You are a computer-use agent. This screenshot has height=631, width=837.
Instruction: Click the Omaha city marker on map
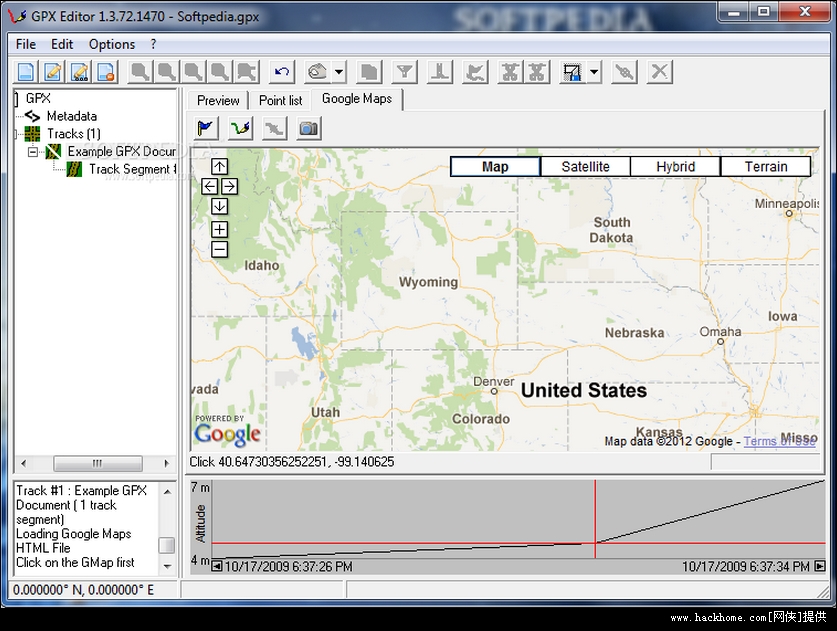[x=721, y=341]
